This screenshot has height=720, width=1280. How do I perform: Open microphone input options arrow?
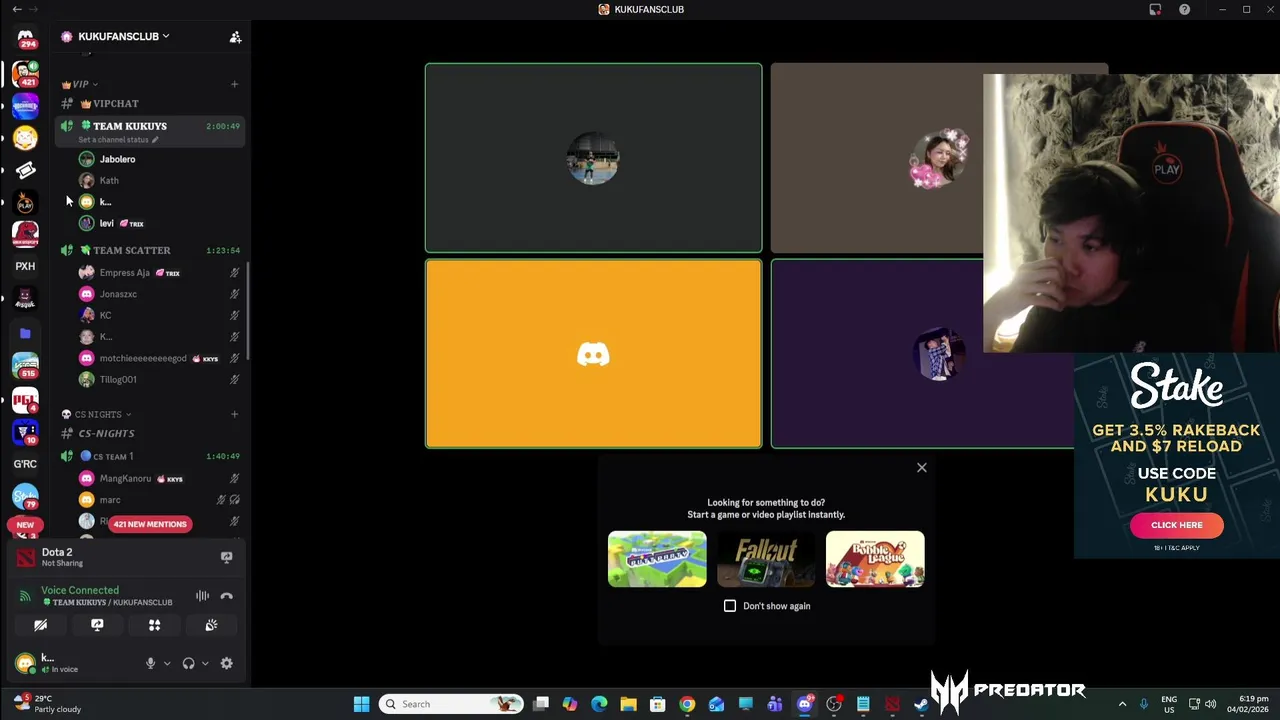click(167, 663)
